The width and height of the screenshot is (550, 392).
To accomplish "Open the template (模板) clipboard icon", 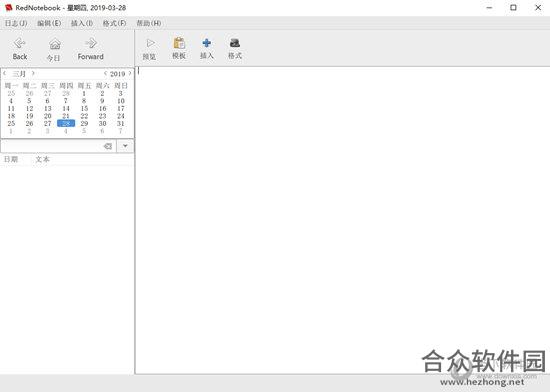I will coord(179,43).
